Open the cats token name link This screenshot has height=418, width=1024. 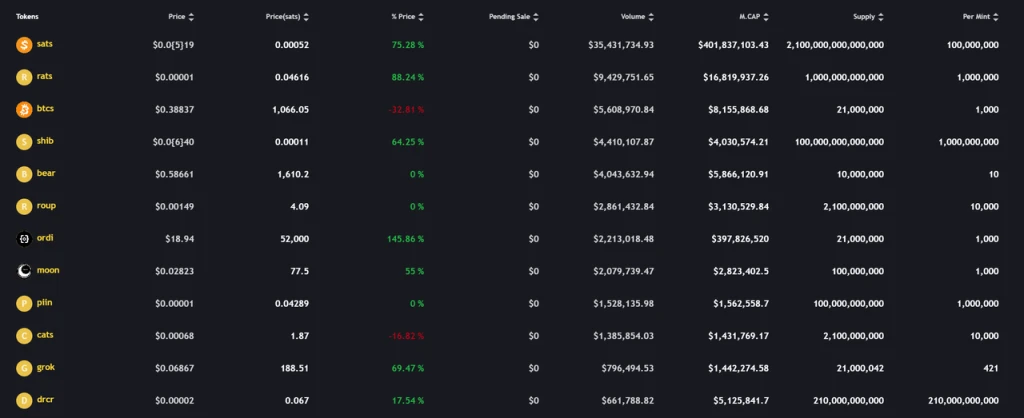[46, 335]
